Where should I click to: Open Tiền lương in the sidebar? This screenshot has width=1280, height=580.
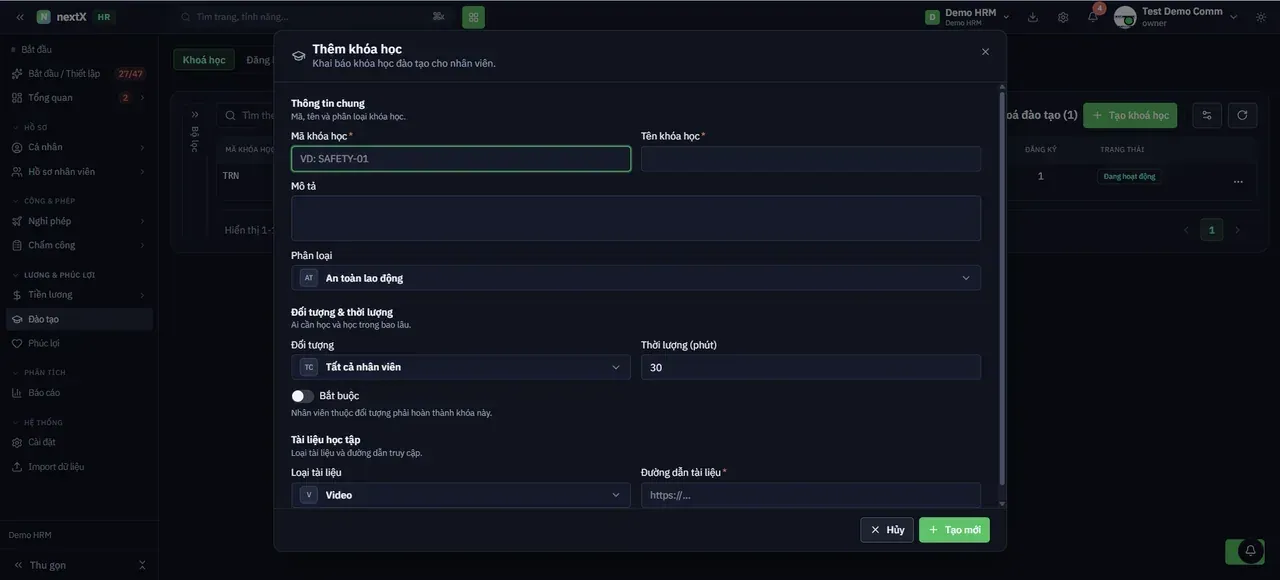pyautogui.click(x=79, y=295)
